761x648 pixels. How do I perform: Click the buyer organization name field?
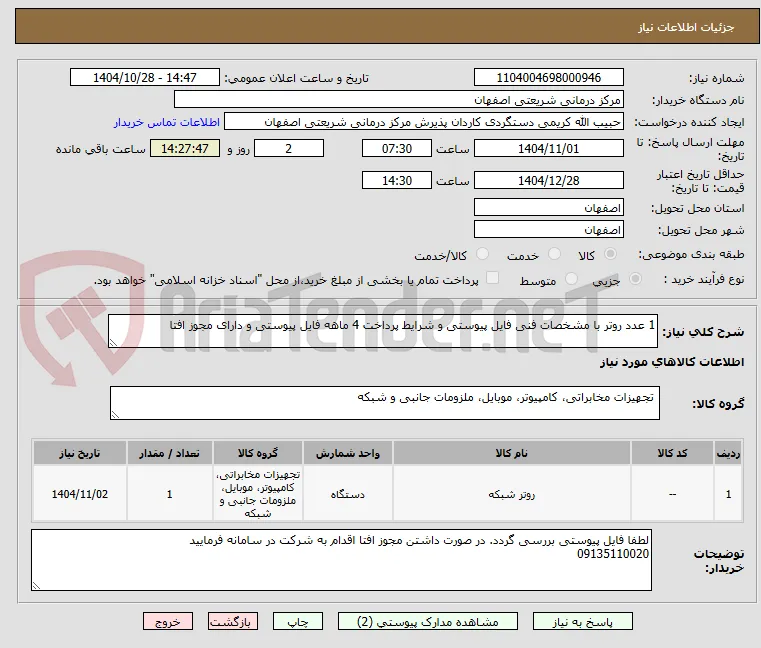tap(398, 100)
